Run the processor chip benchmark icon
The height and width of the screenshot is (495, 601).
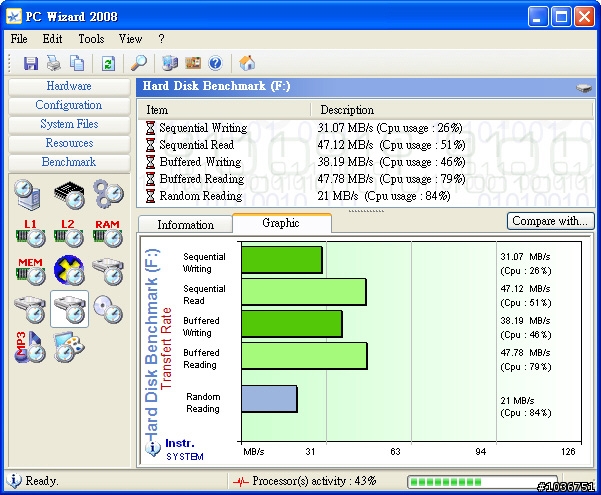click(69, 195)
